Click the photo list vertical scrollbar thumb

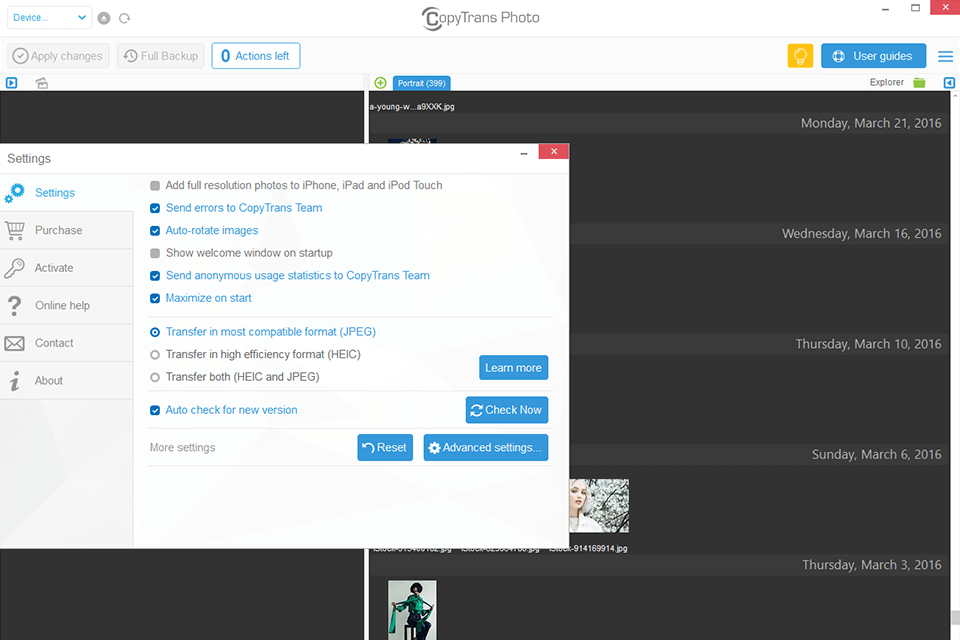[955, 617]
